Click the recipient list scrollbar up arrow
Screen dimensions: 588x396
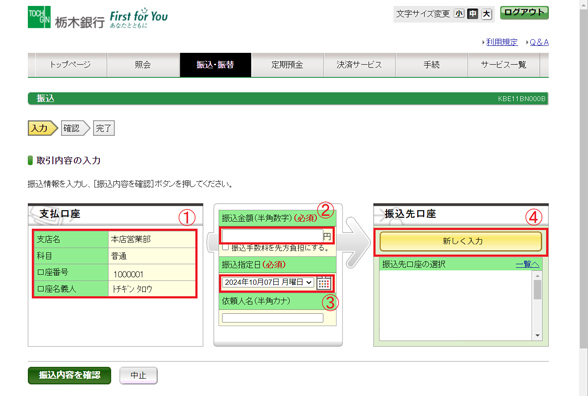pyautogui.click(x=537, y=276)
